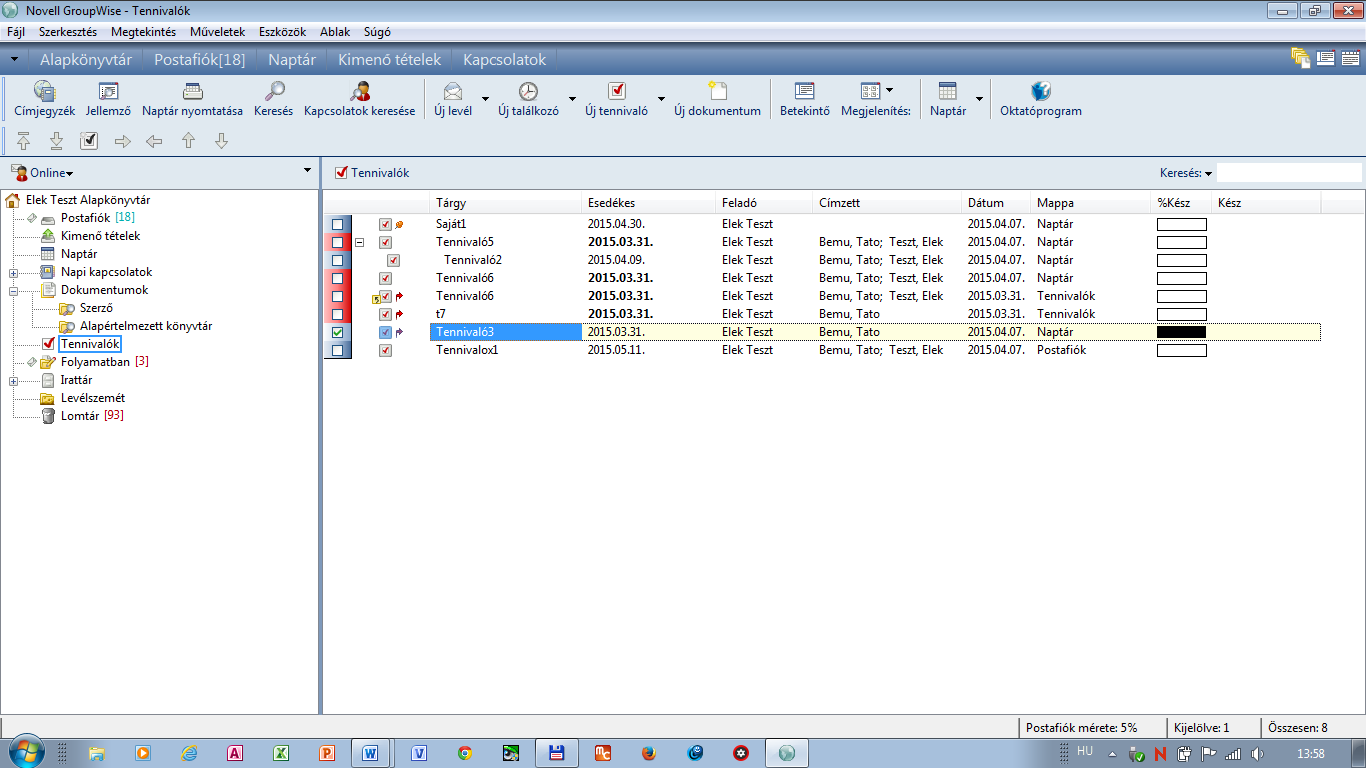
Task: Uncheck the completed box for Tennivaló3
Action: (x=338, y=332)
